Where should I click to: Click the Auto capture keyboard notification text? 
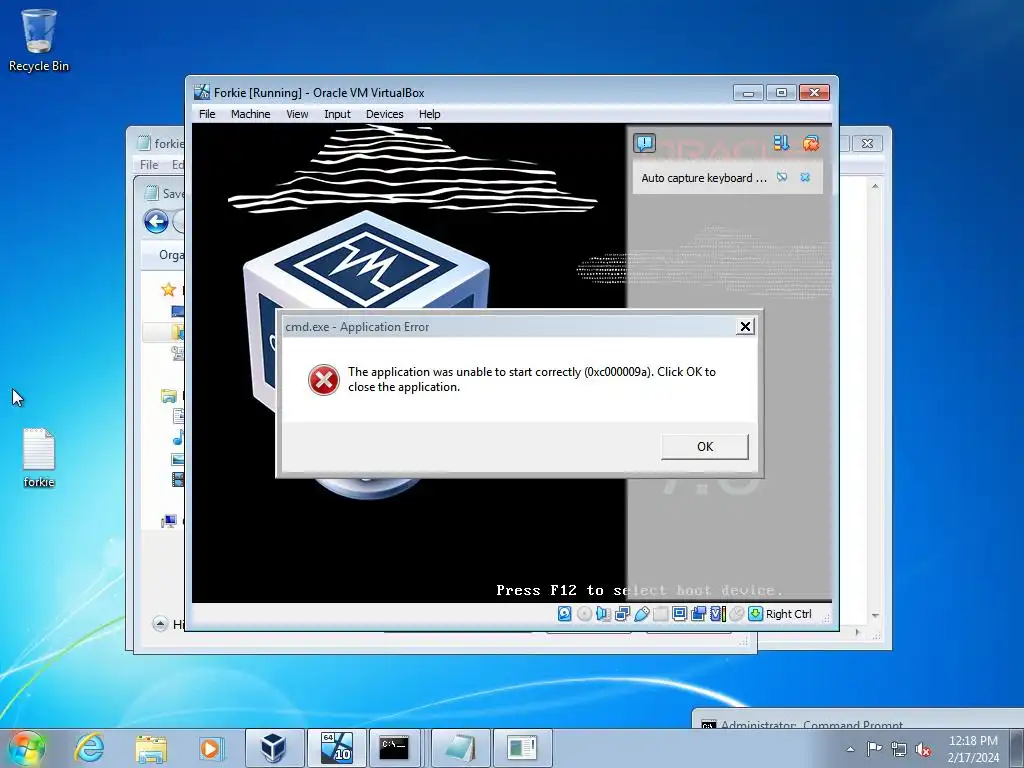point(703,178)
